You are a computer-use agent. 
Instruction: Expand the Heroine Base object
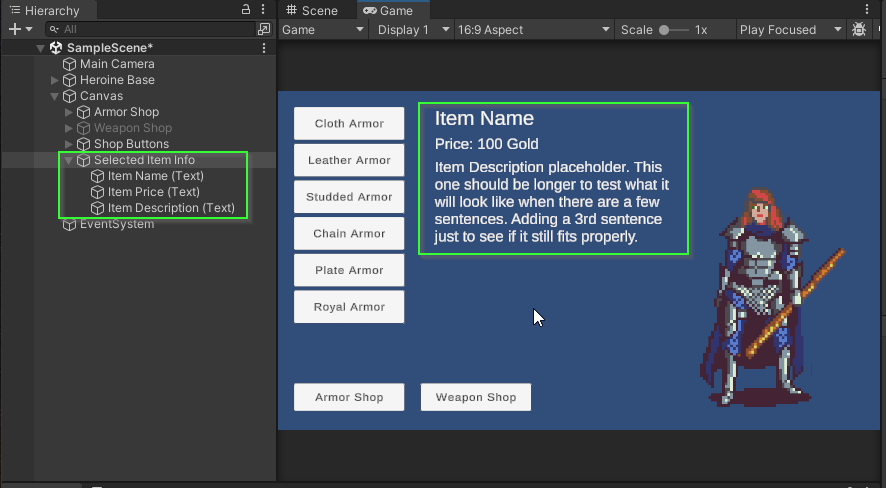coord(55,80)
